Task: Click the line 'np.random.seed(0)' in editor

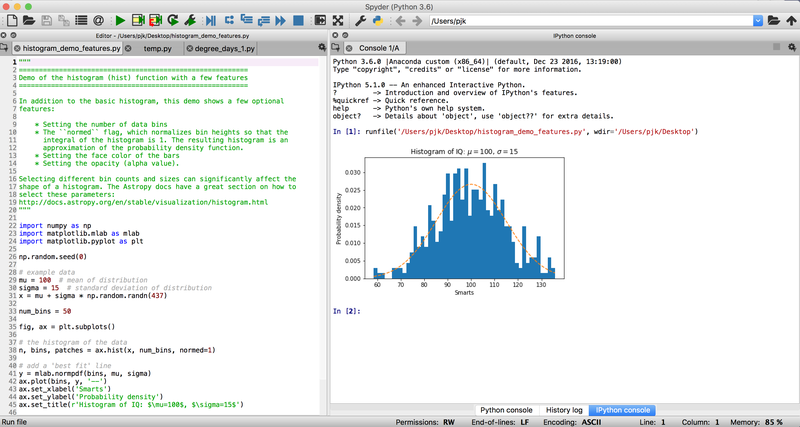Action: coord(53,257)
